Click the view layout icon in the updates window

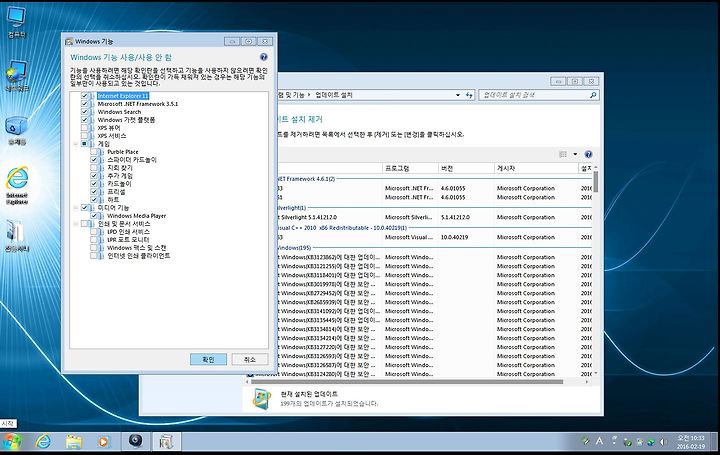coord(563,154)
